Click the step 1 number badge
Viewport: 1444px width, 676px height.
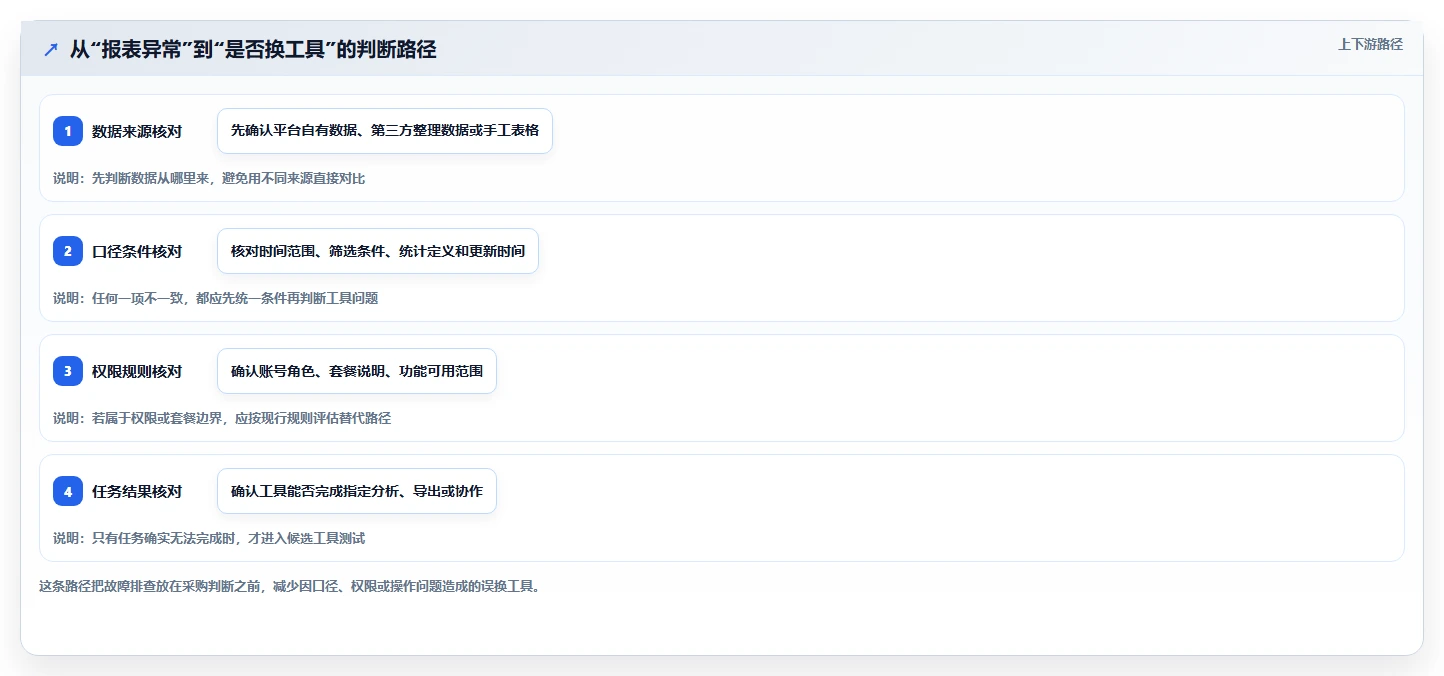(68, 131)
